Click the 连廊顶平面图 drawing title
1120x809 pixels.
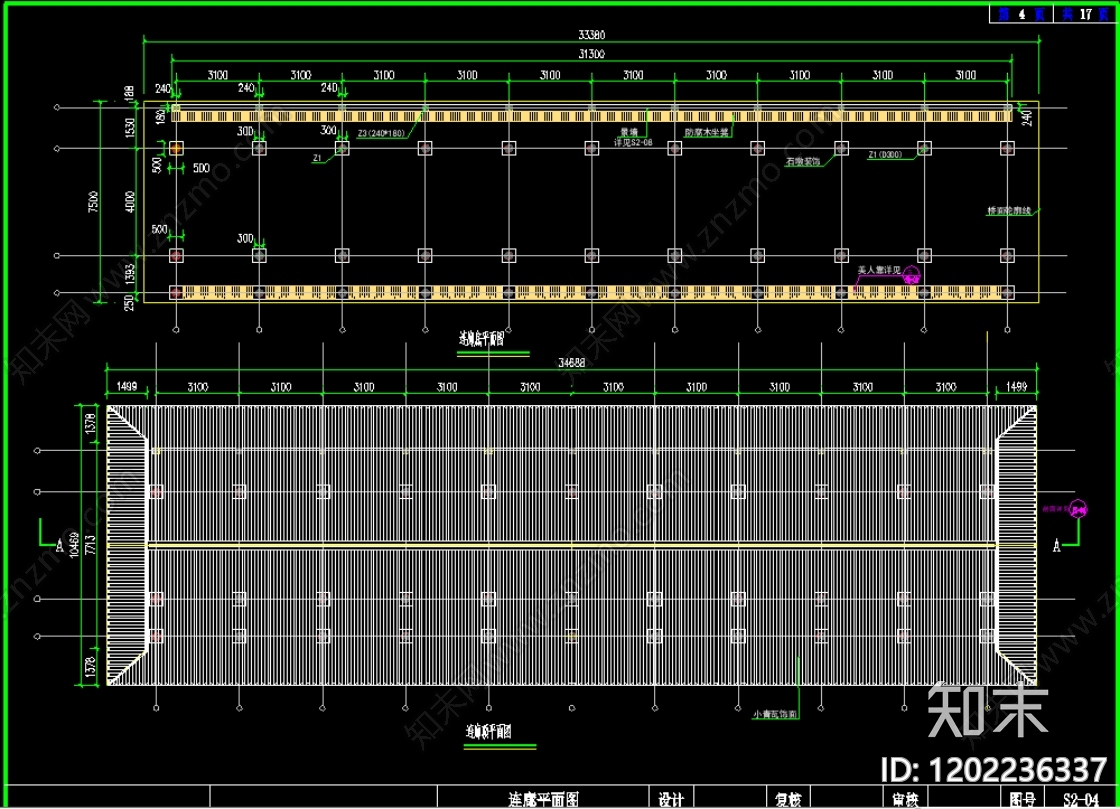[x=489, y=731]
